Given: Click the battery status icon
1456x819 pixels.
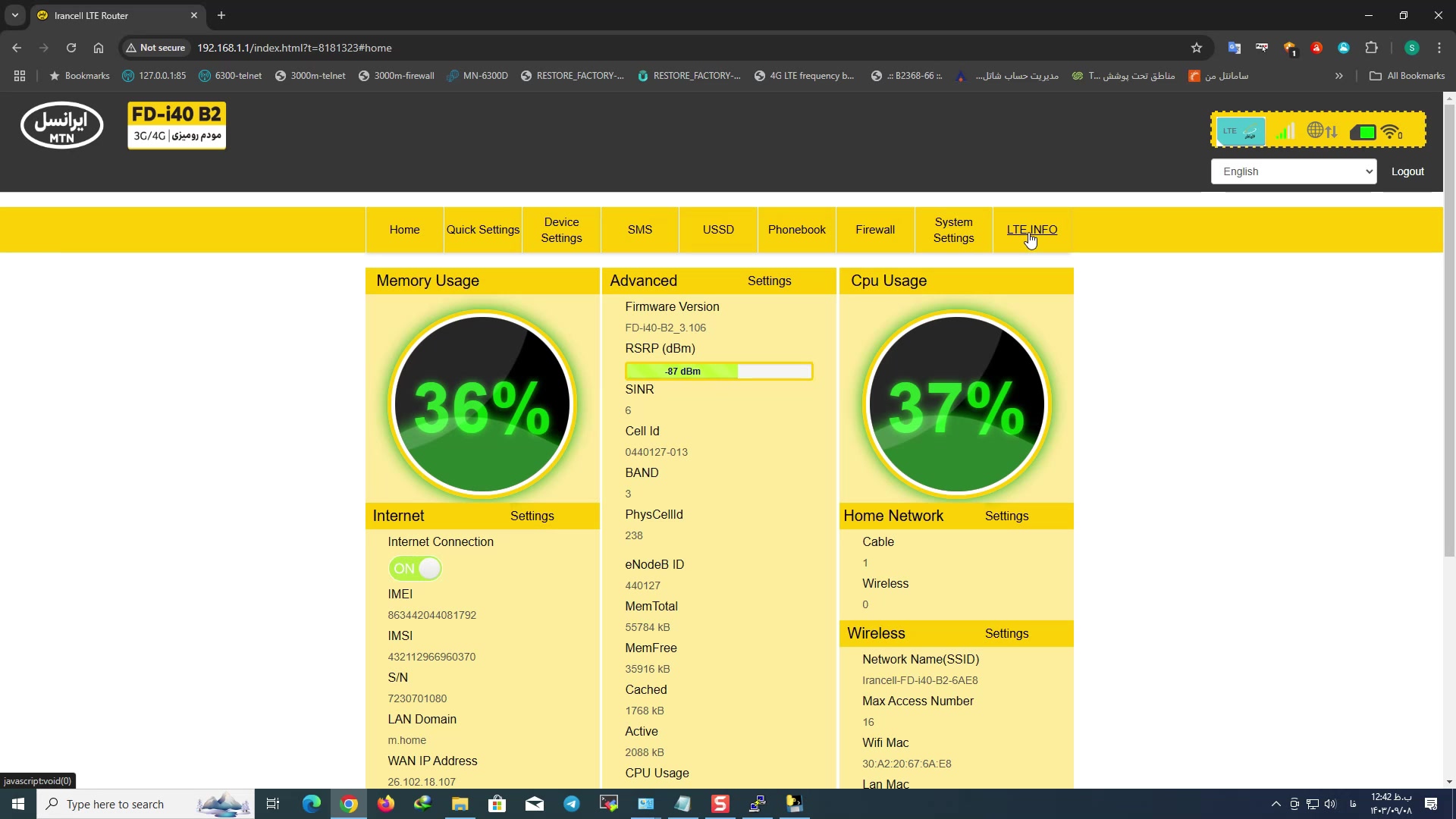Looking at the screenshot, I should [1363, 133].
